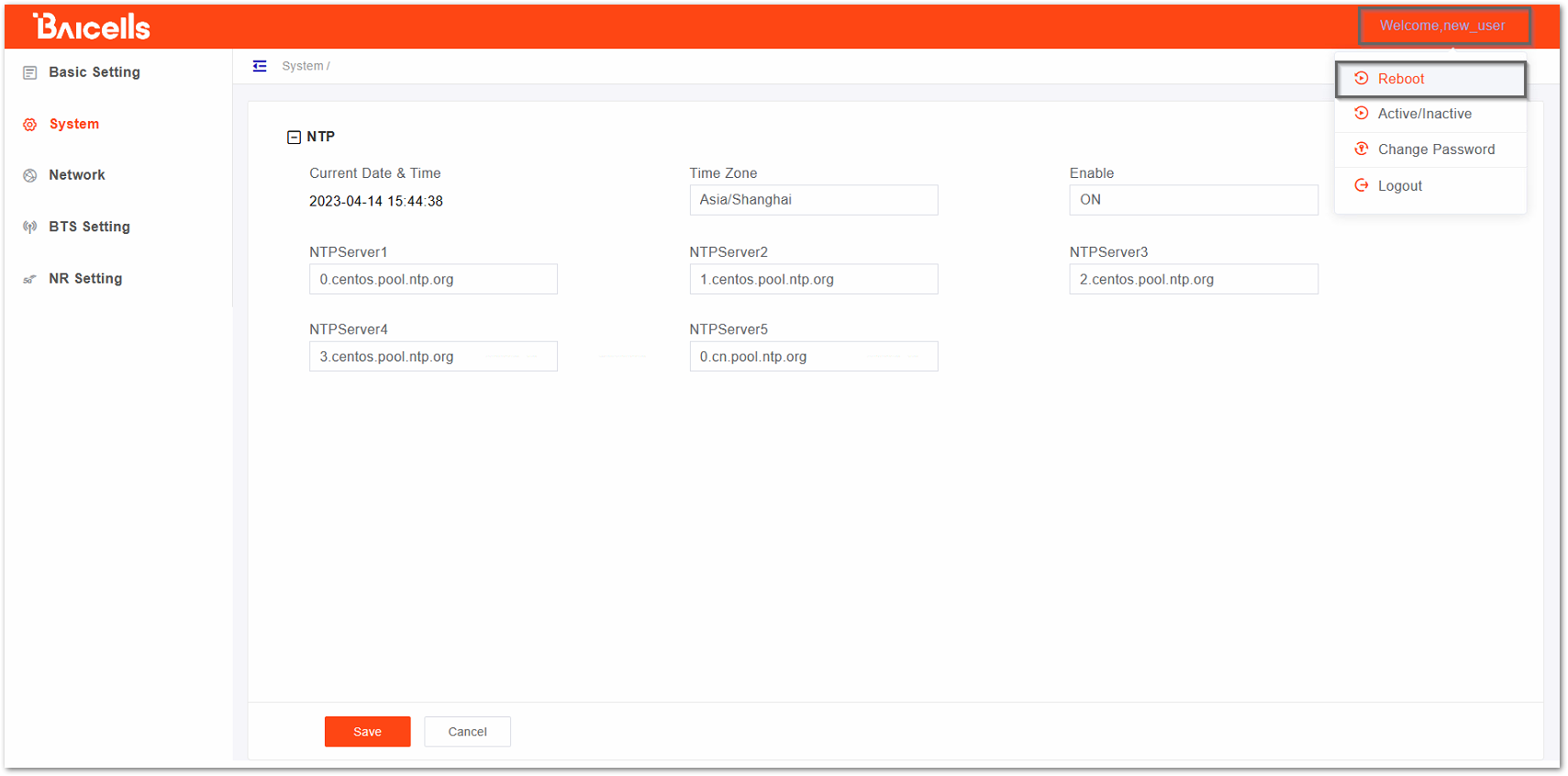Open the Enable ON dropdown

pyautogui.click(x=1194, y=200)
